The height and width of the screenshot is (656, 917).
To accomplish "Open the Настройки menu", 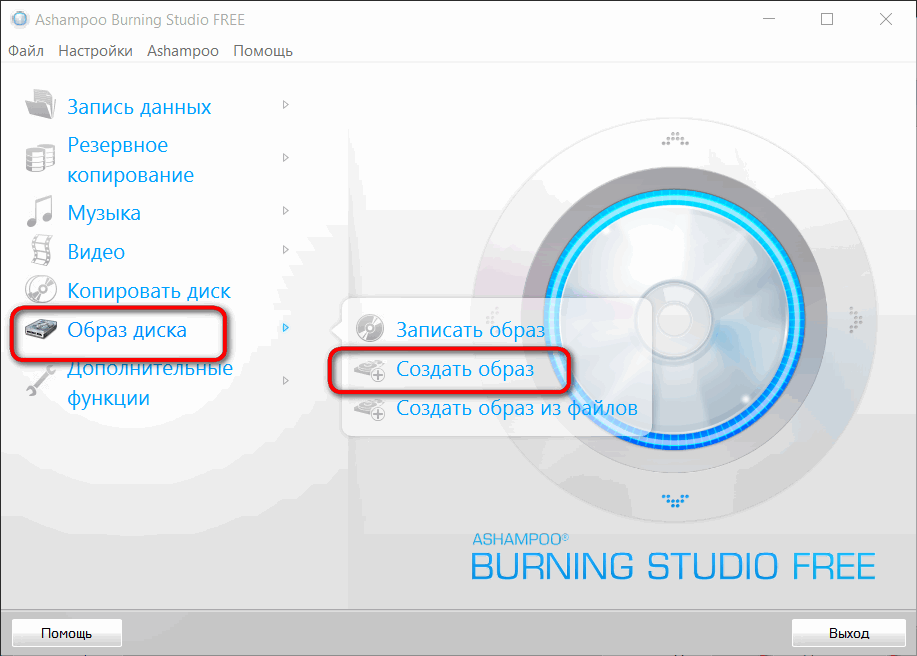I will [x=95, y=51].
